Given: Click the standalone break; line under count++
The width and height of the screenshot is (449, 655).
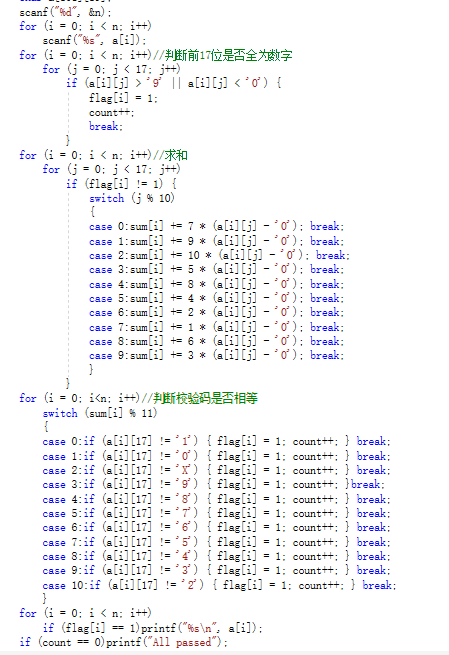Looking at the screenshot, I should pyautogui.click(x=106, y=127).
